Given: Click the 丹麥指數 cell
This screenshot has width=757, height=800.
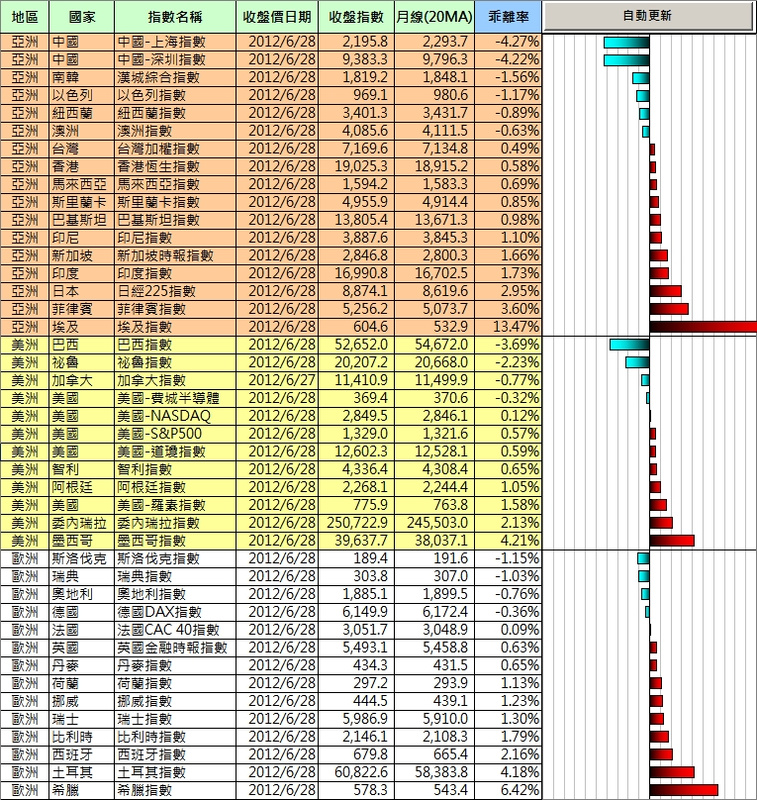Looking at the screenshot, I should (x=175, y=666).
